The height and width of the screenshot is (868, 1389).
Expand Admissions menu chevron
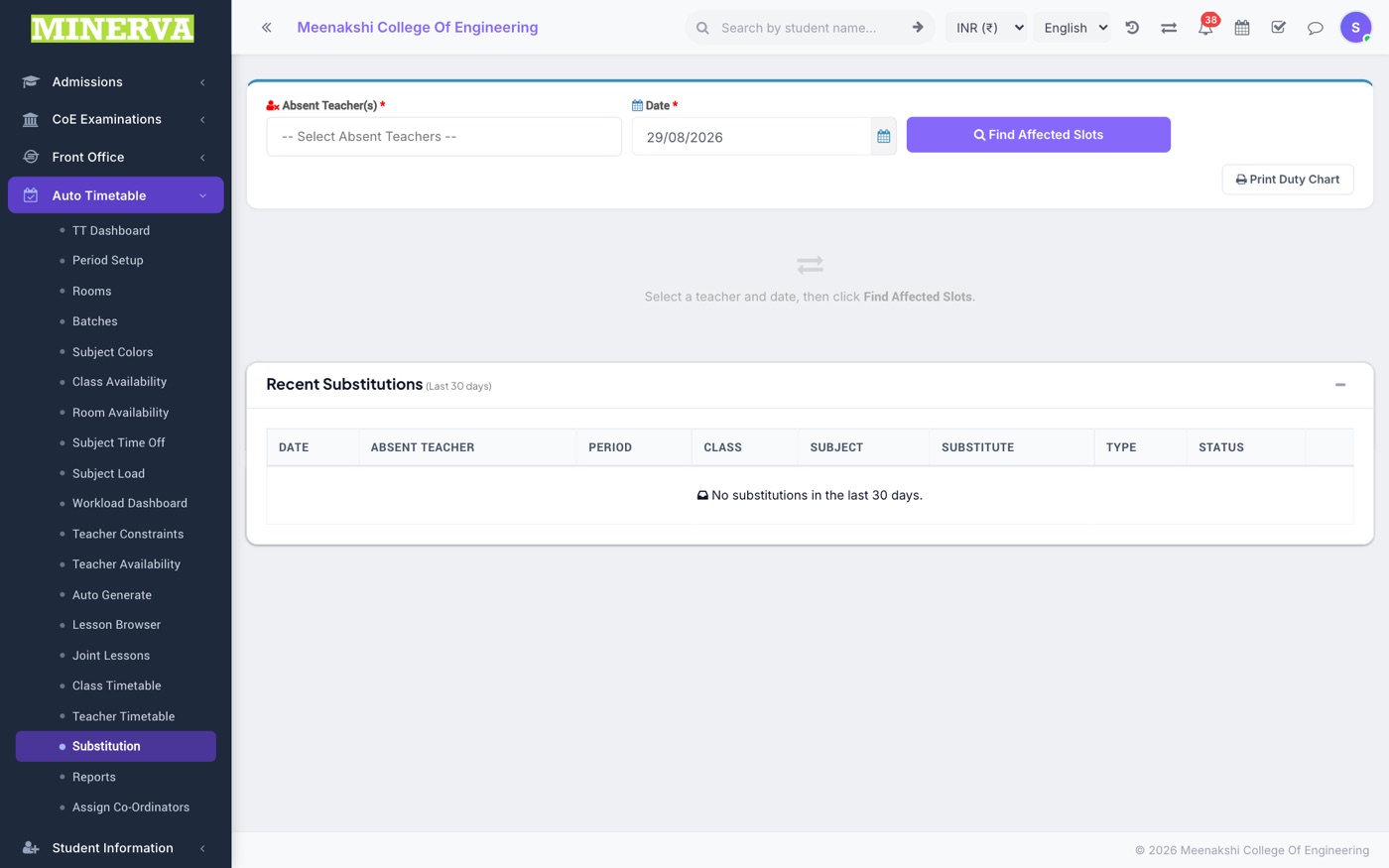pos(202,82)
